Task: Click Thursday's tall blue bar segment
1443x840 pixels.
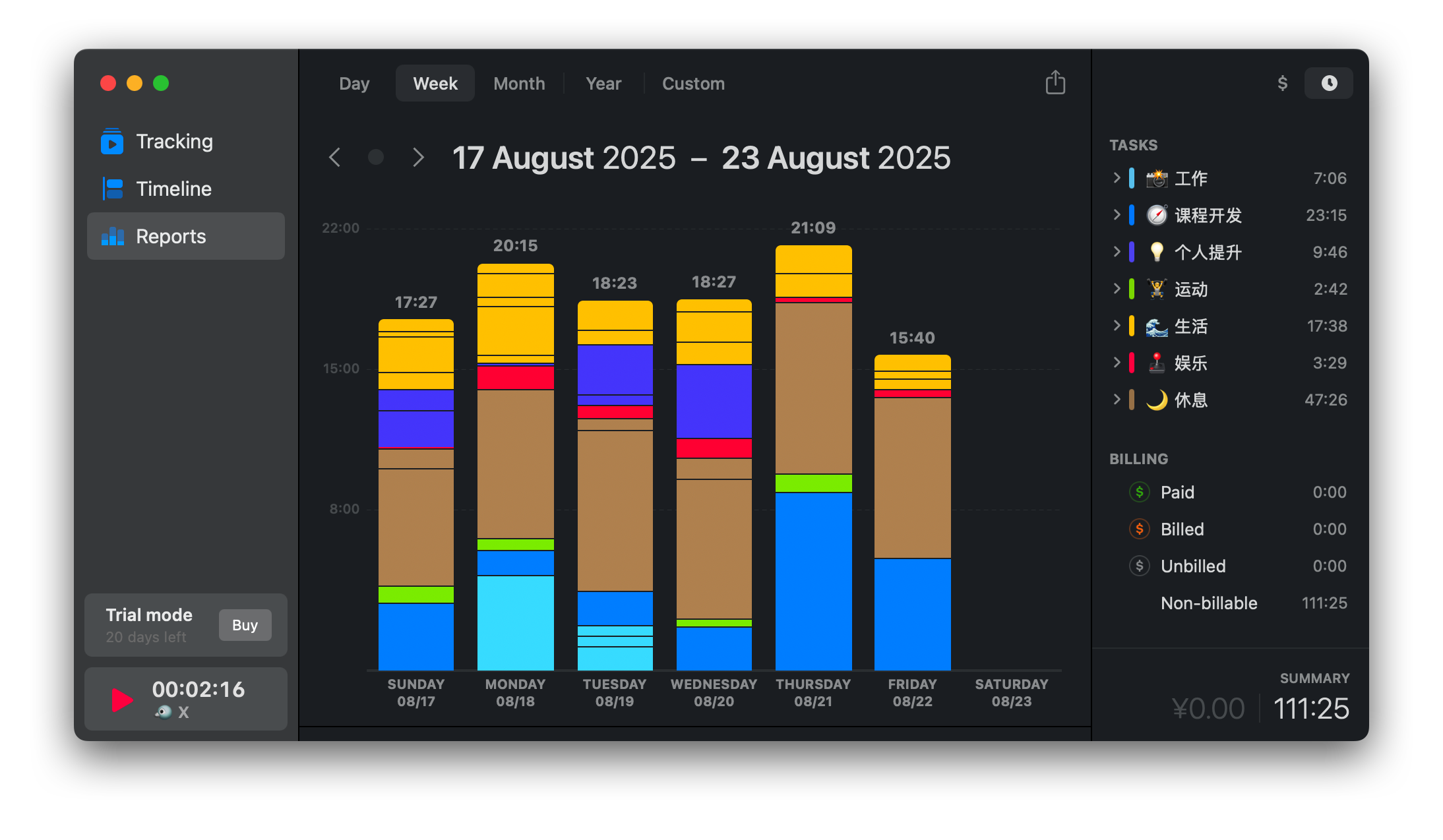Action: tap(813, 580)
